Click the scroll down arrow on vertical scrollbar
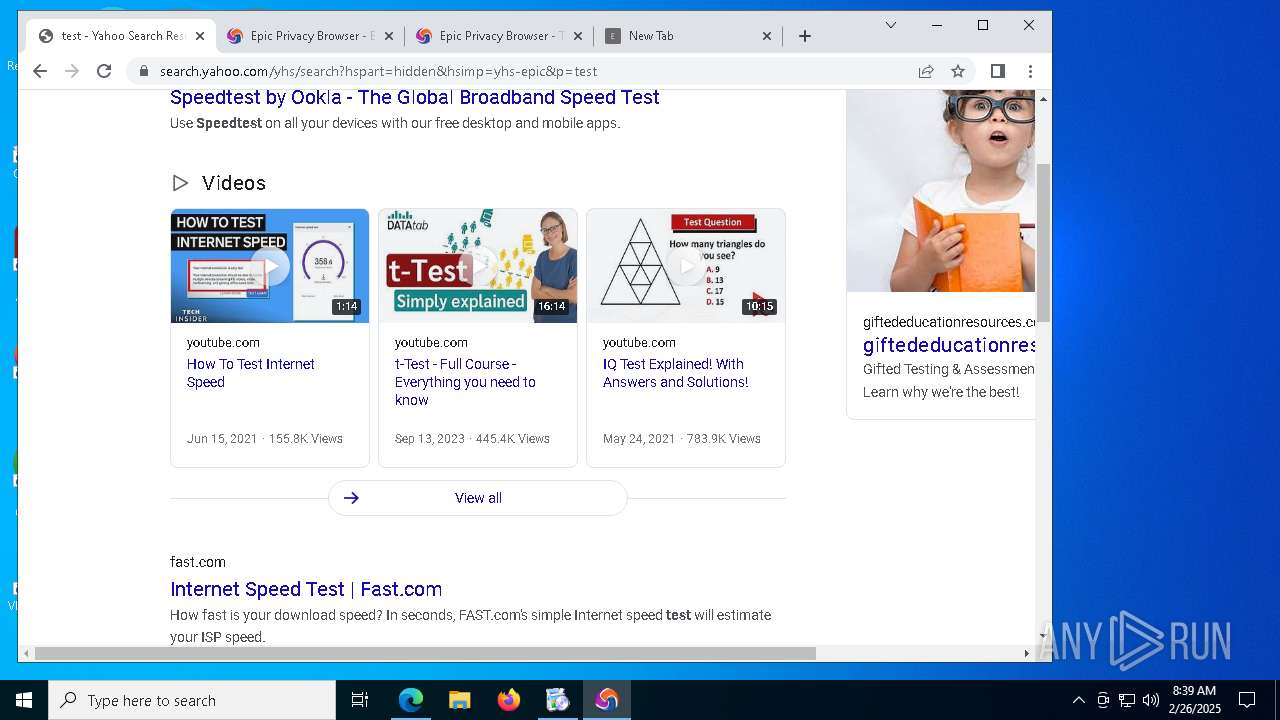 (x=1043, y=636)
